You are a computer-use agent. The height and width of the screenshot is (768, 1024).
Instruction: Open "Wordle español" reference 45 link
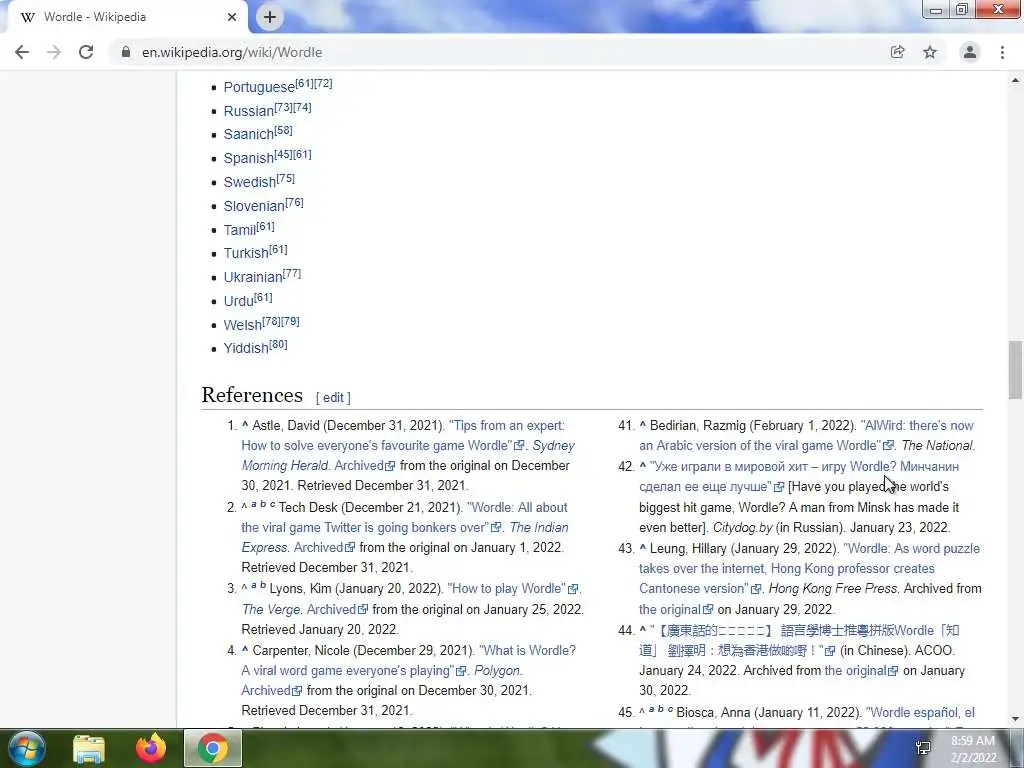point(920,712)
